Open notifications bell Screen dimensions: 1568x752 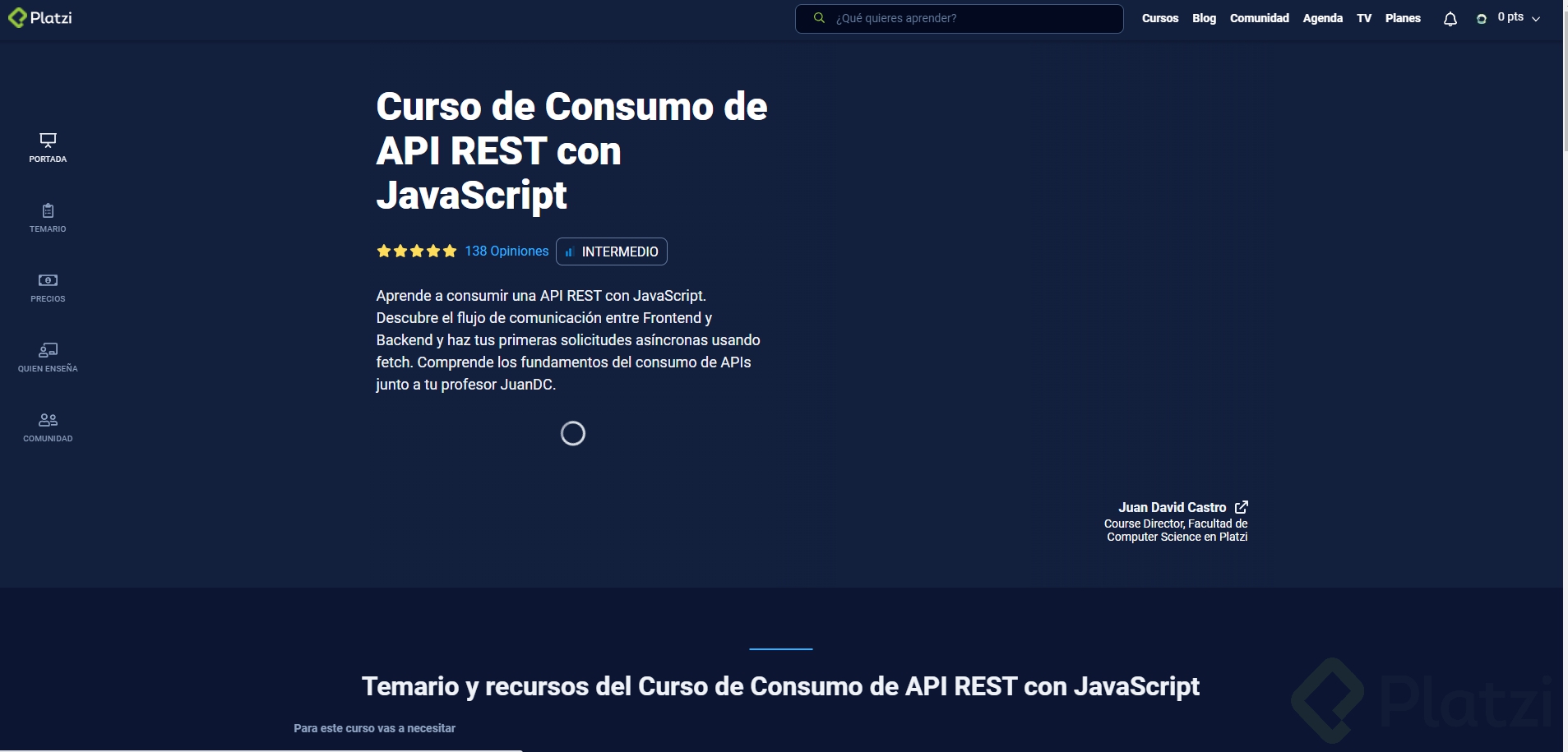click(1450, 19)
